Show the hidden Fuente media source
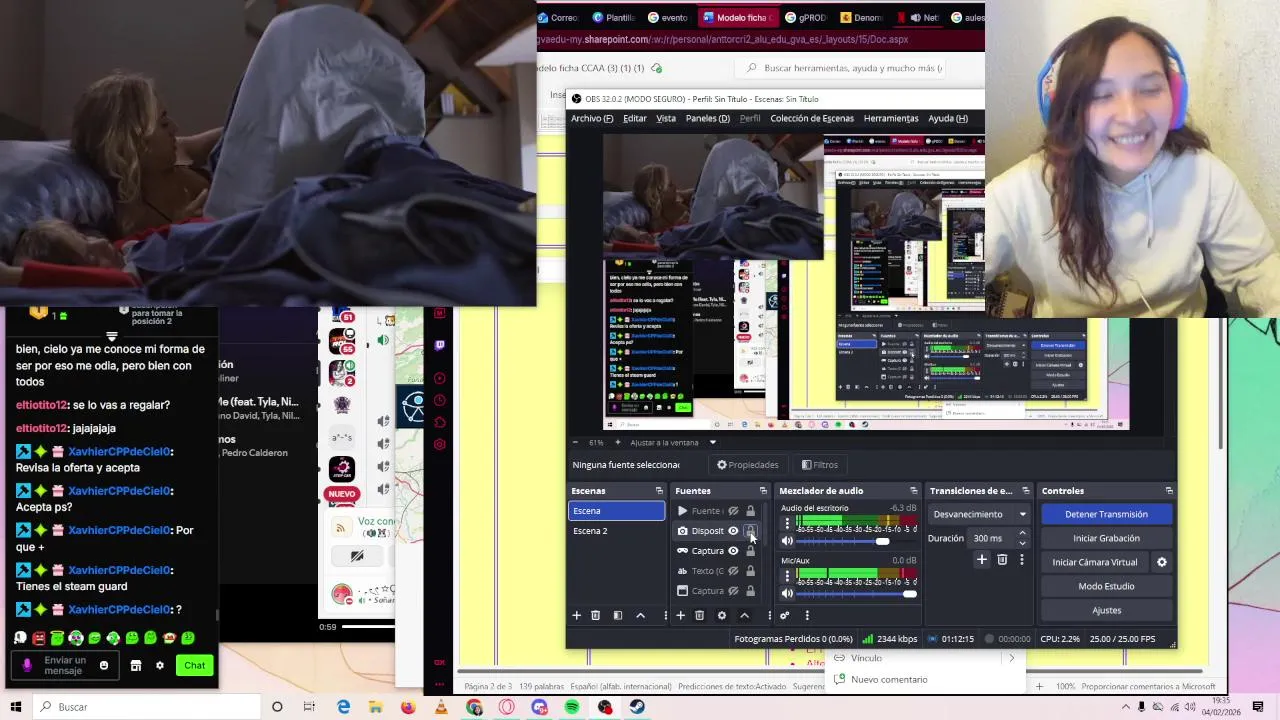The width and height of the screenshot is (1280, 720). tap(733, 511)
